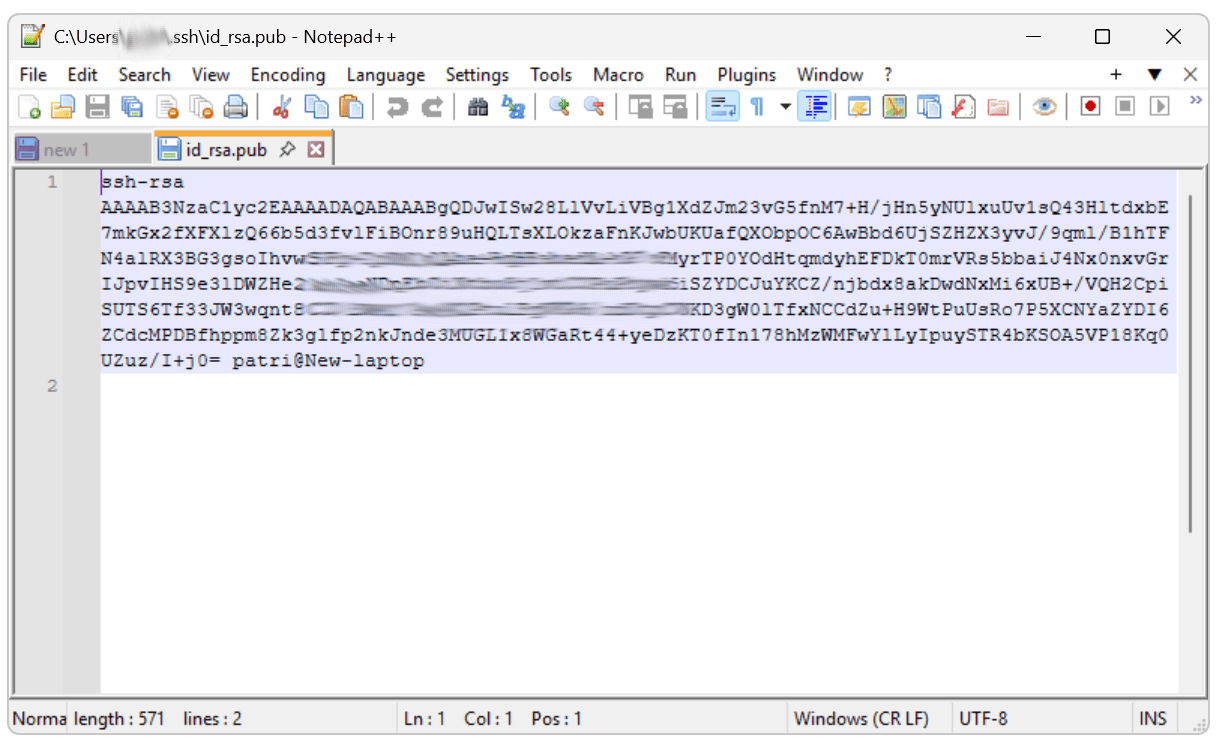
Task: Click the text patri@New-laptop in the editor
Action: (x=328, y=361)
